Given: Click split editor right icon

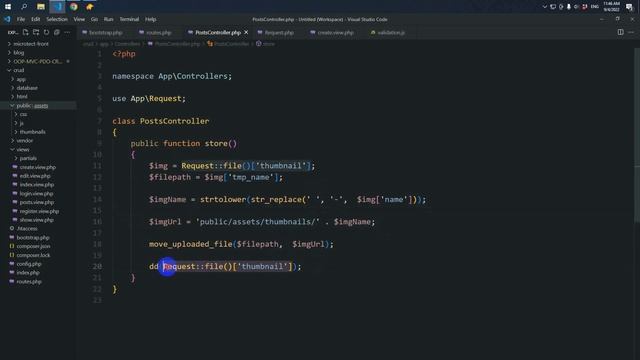Looking at the screenshot, I should pos(620,32).
